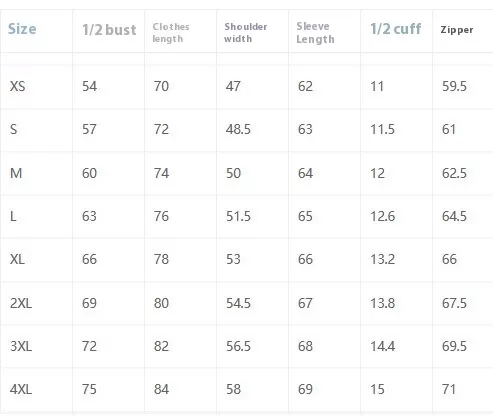493x416 pixels.
Task: Click the 14.4 half cuff cell
Action: tap(383, 346)
